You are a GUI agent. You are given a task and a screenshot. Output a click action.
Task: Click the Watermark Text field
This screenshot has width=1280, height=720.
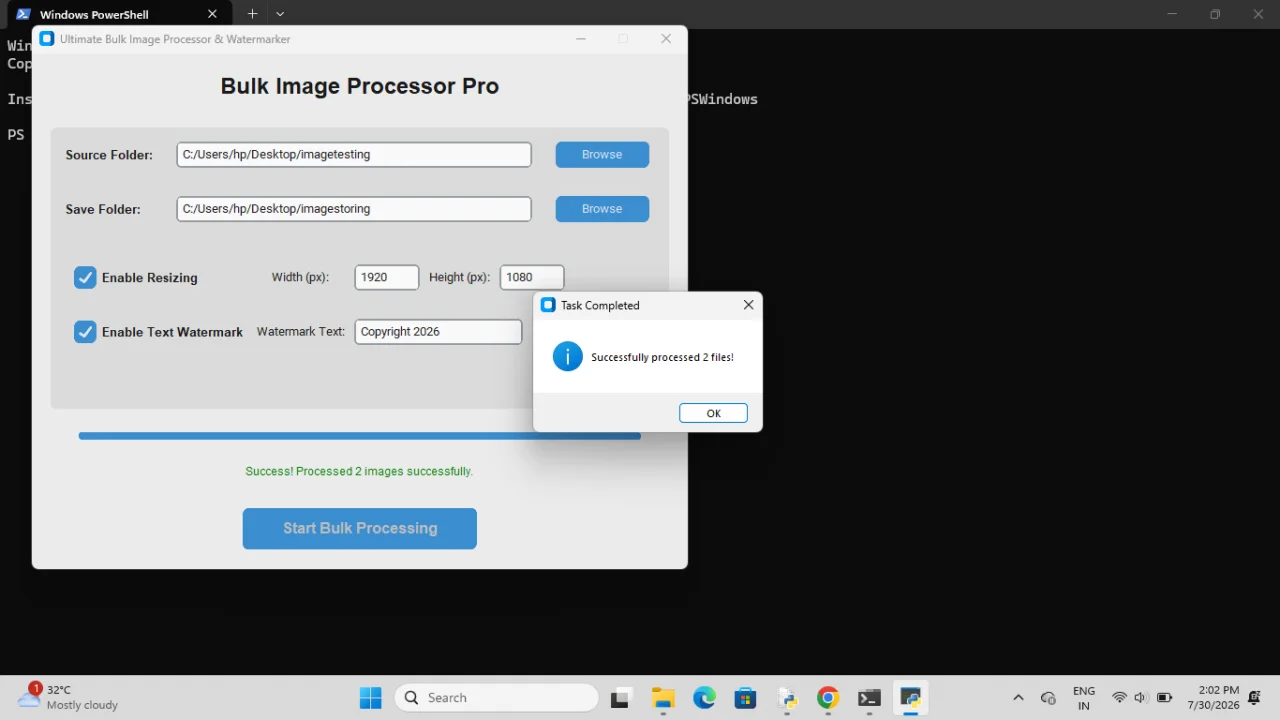[438, 331]
